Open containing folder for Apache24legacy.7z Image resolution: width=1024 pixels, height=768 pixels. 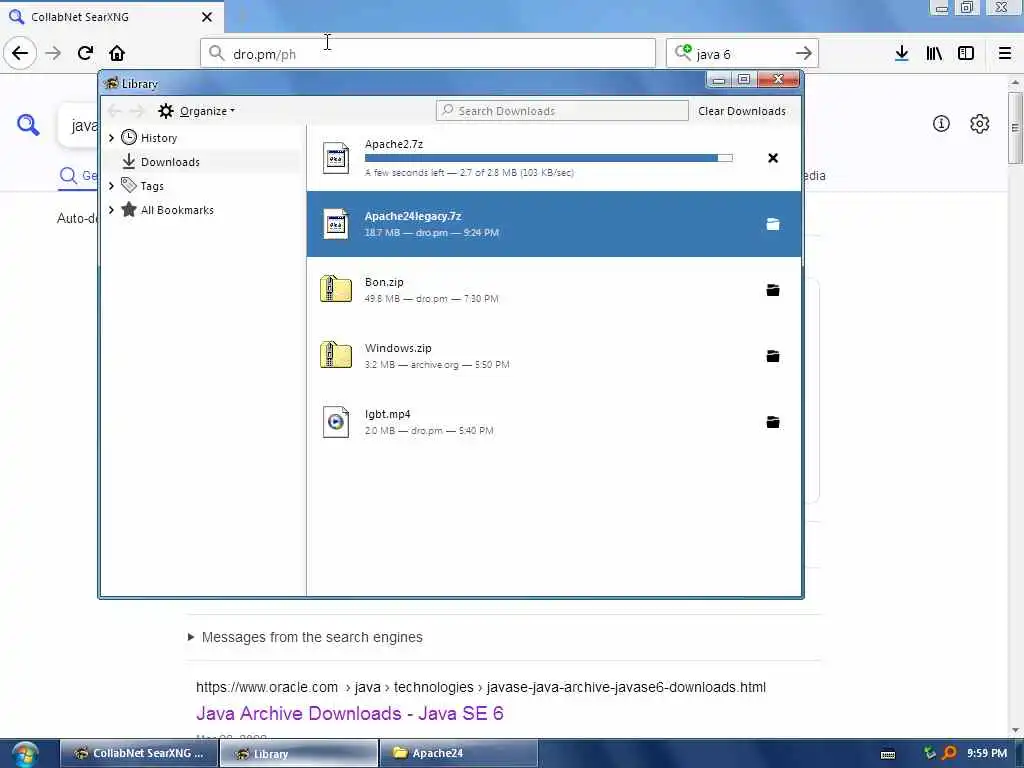[773, 224]
